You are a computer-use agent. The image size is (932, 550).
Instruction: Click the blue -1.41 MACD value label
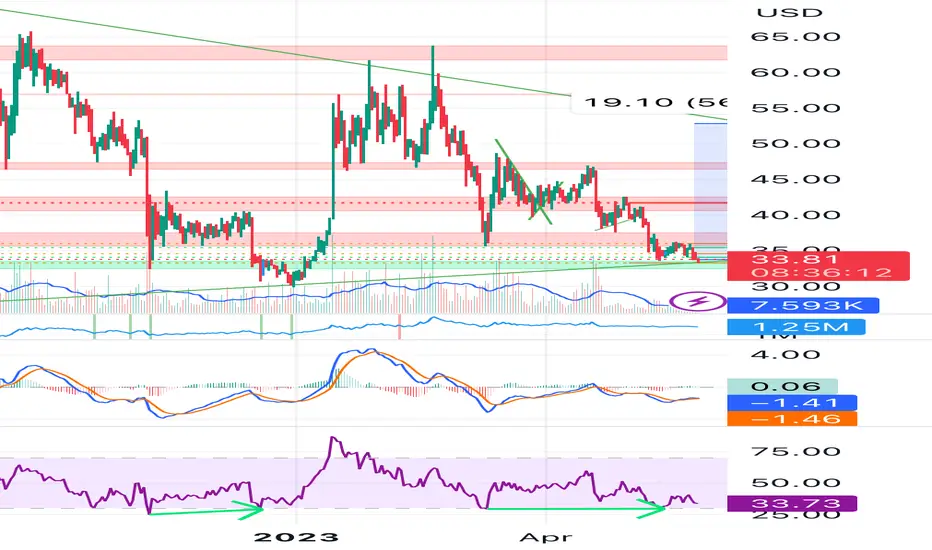(792, 403)
